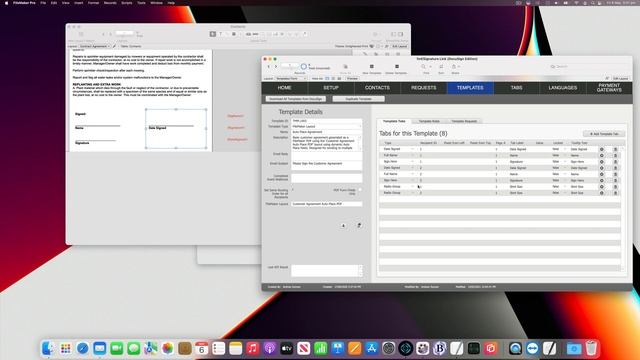Screen dimensions: 640x360
Task: Switch View As to table view
Action: tap(339, 78)
